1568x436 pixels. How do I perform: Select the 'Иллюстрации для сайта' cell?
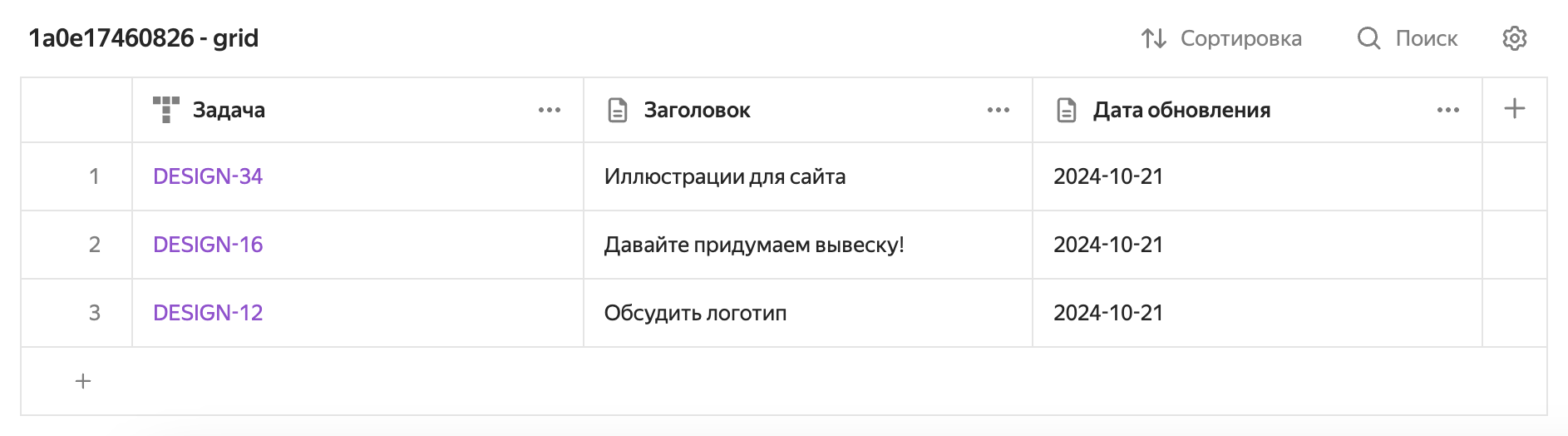point(725,176)
